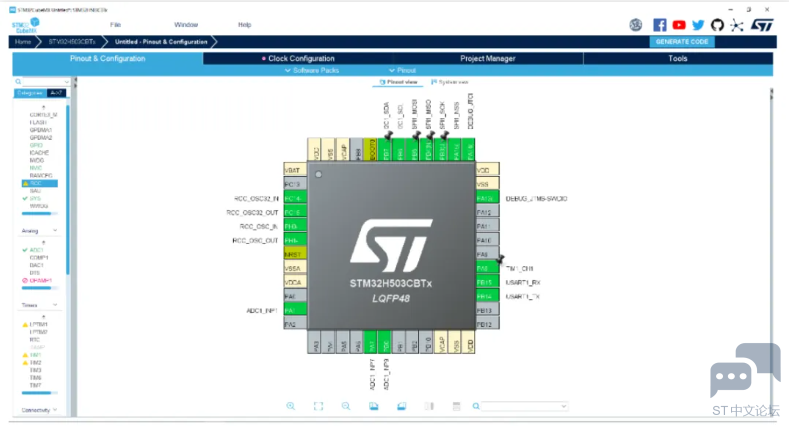This screenshot has width=789, height=426.
Task: Go to Home breadcrumb
Action: click(x=23, y=42)
